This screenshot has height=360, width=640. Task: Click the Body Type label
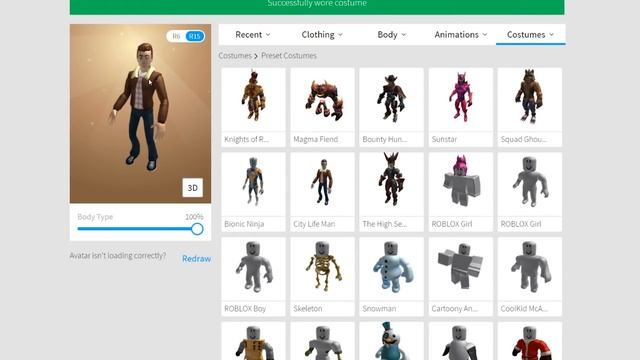click(95, 217)
